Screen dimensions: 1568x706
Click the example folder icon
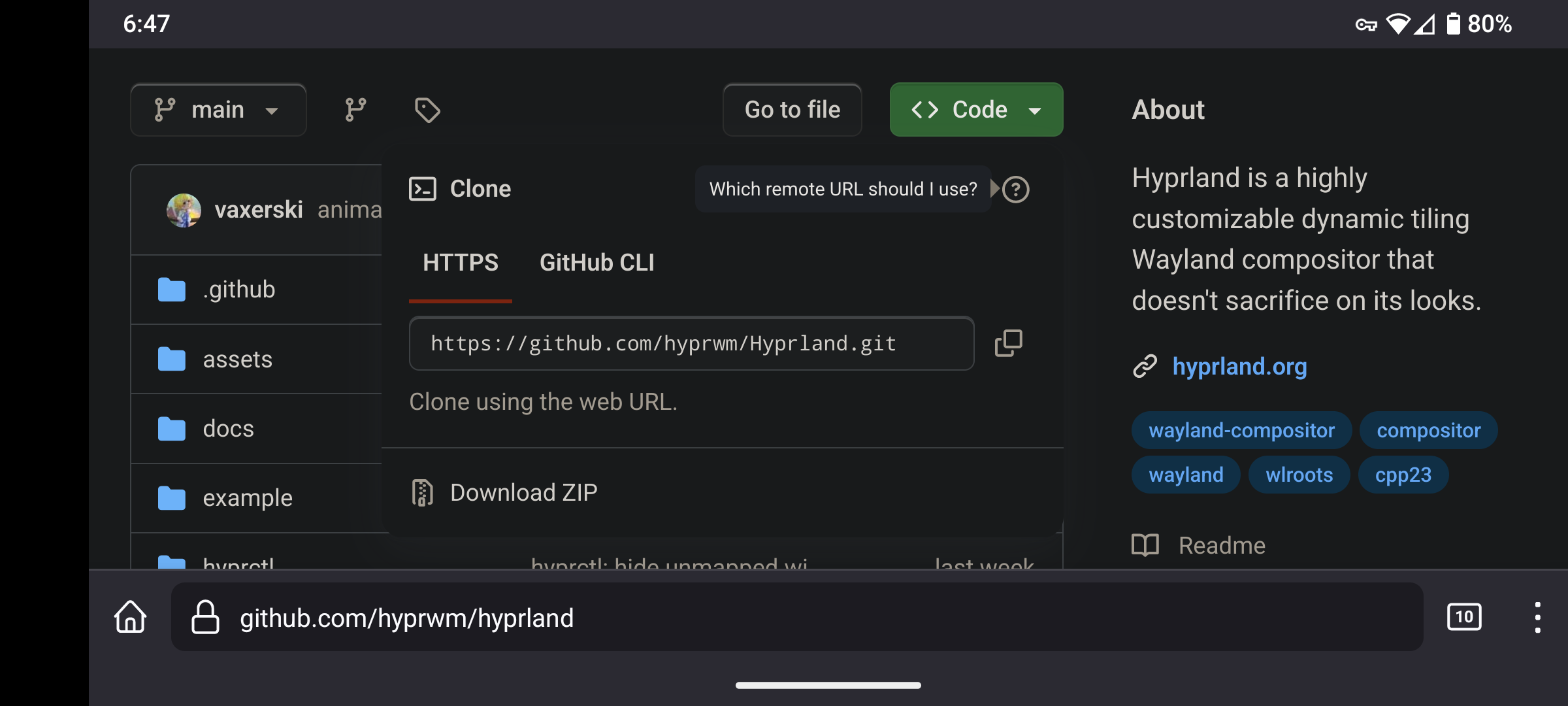(172, 498)
